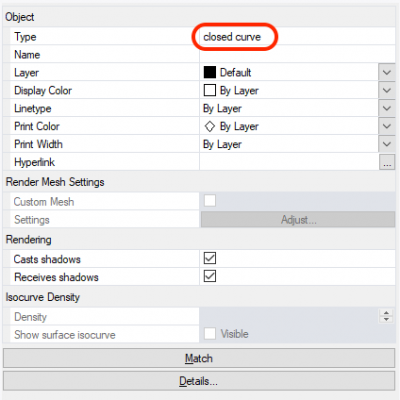400x400 pixels.
Task: Expand the Print Width dropdown
Action: coord(387,144)
